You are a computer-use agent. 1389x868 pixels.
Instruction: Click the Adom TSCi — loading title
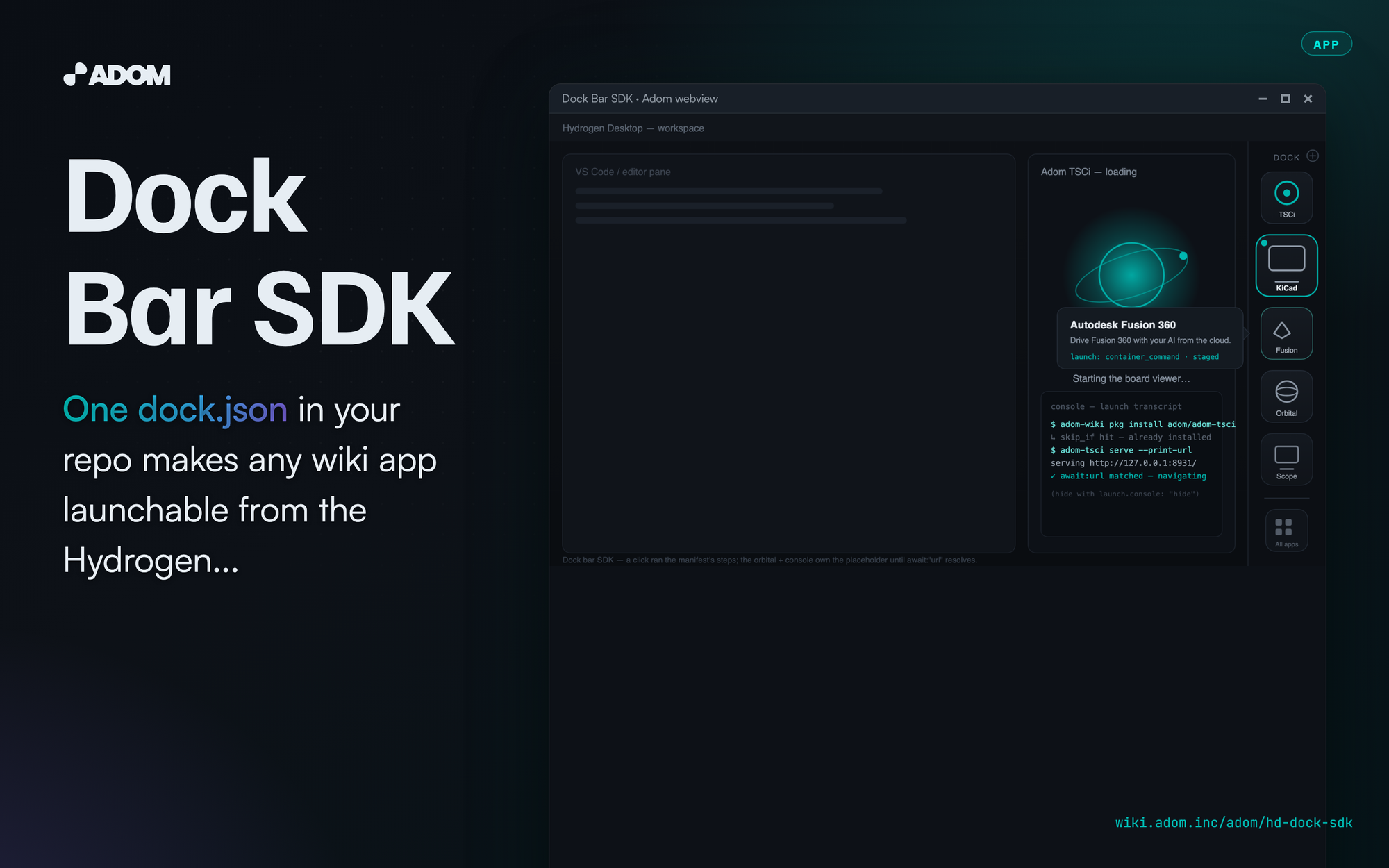(x=1088, y=172)
